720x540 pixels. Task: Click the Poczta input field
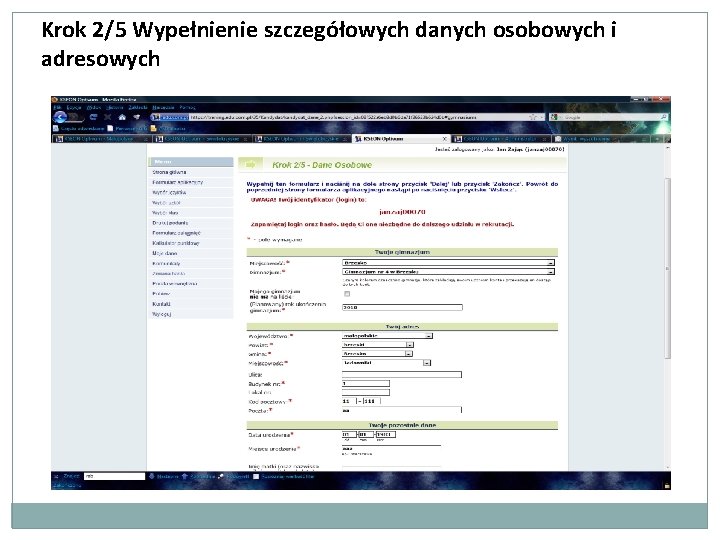coord(402,410)
